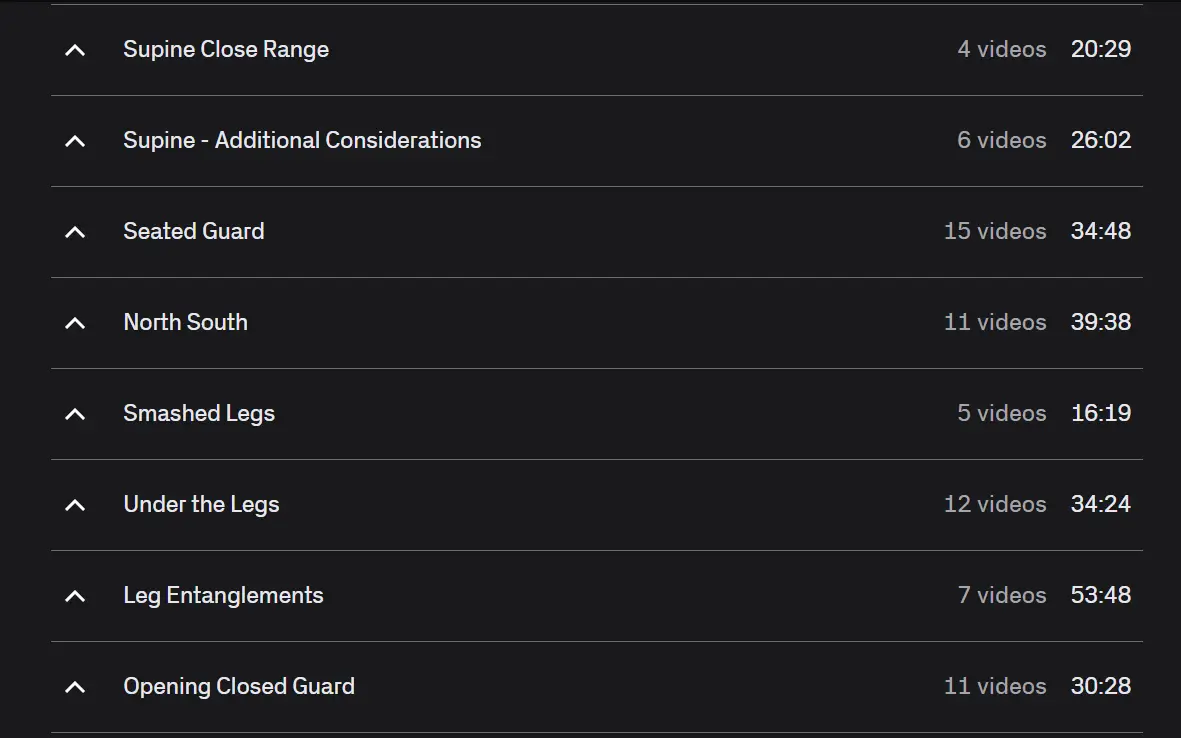1181x738 pixels.
Task: Click the 39:38 duration for North South
Action: (1101, 323)
